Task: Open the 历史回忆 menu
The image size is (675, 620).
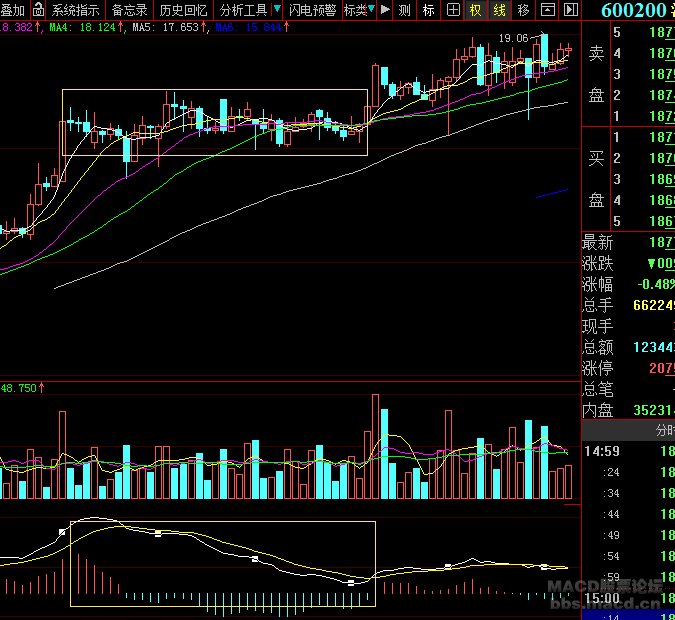Action: [x=184, y=10]
